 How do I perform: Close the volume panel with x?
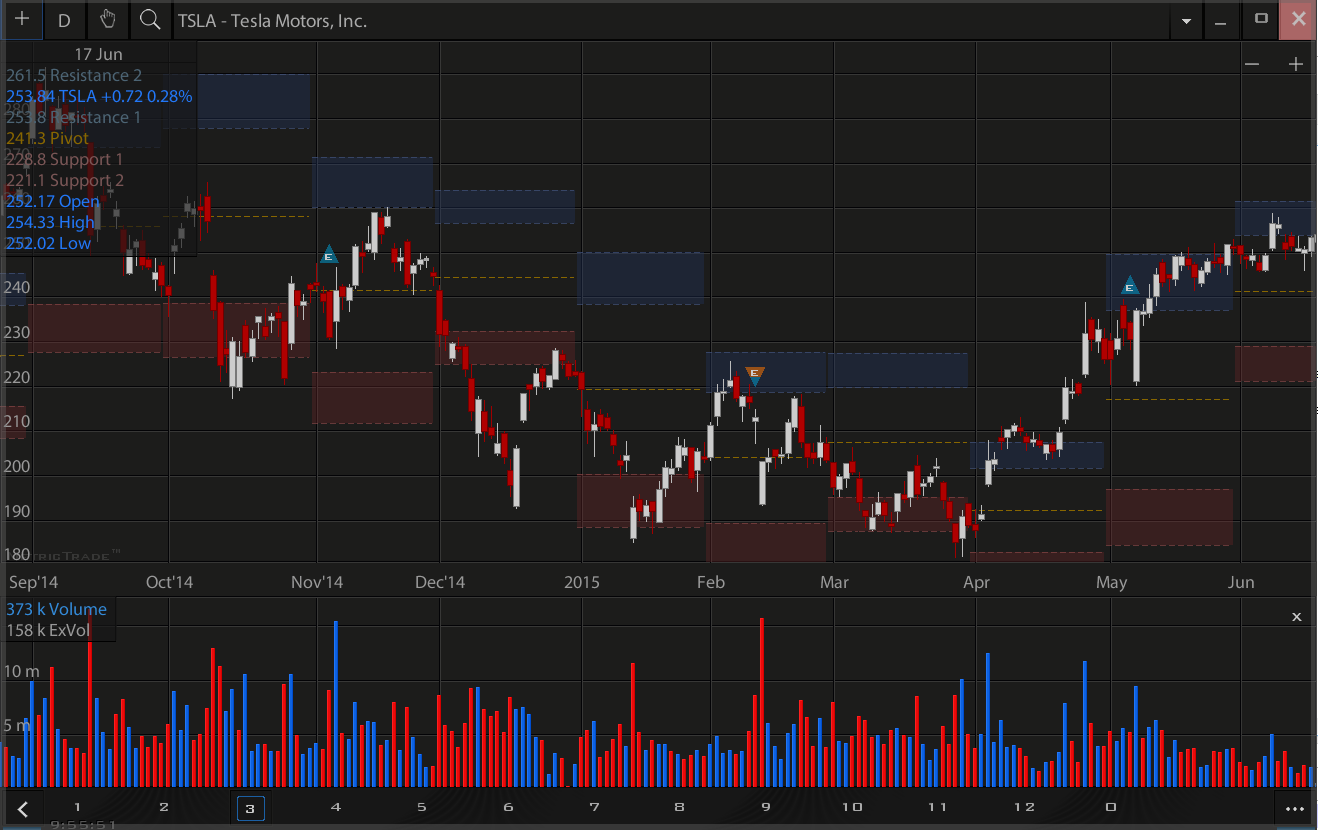coord(1297,617)
